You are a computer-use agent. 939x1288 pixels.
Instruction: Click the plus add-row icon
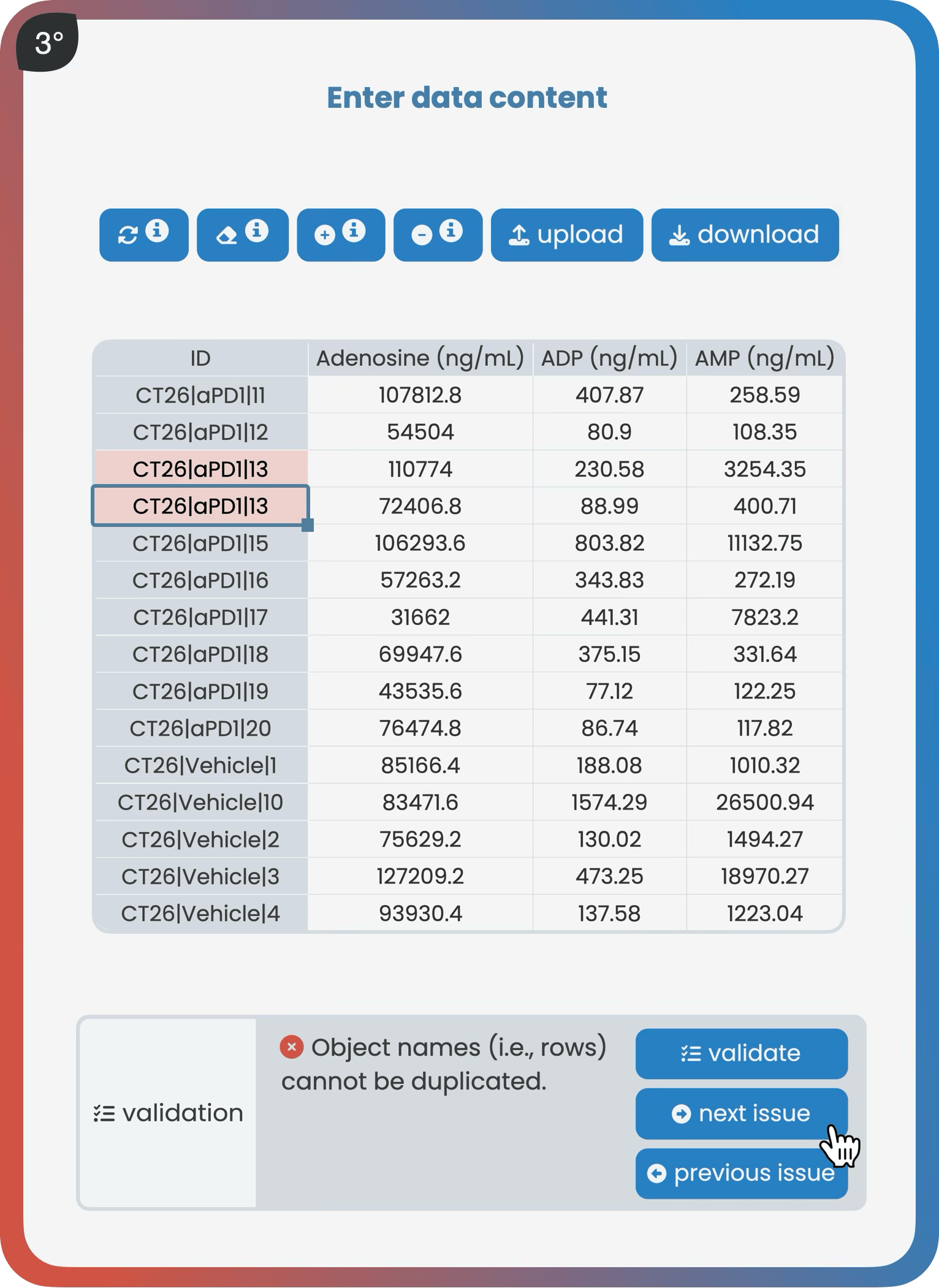click(325, 235)
